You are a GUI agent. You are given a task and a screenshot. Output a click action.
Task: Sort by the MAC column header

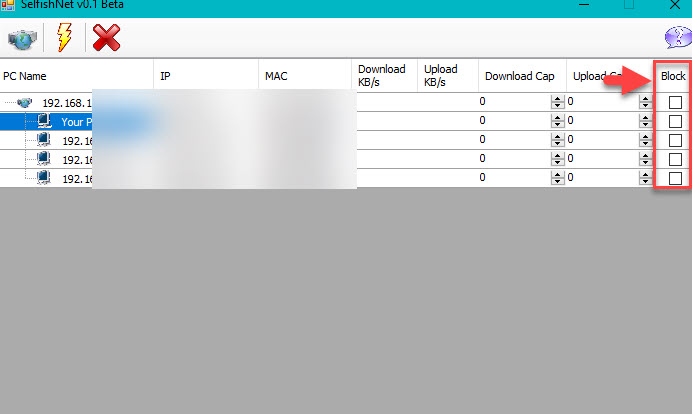point(305,76)
